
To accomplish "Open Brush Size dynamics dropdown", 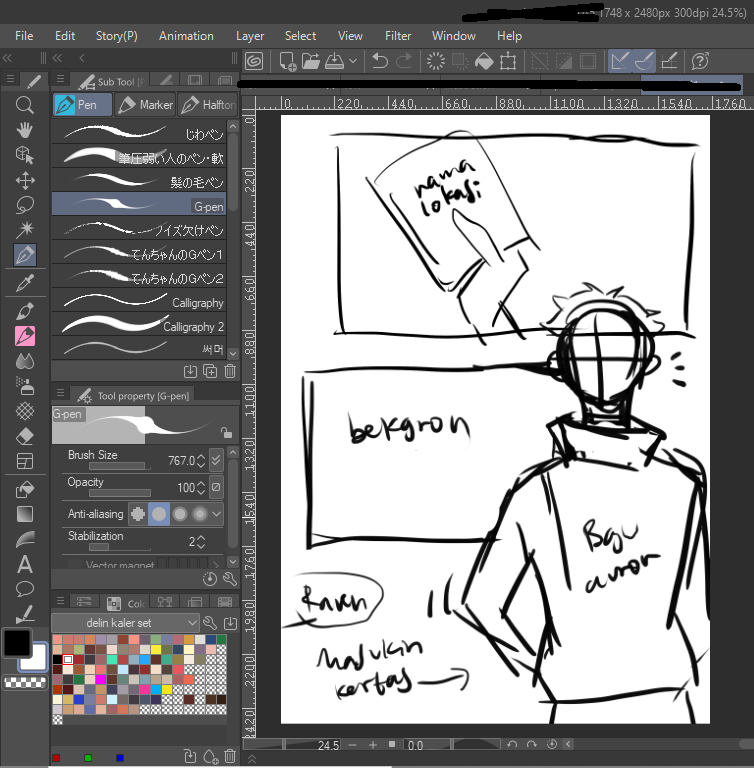I will 216,460.
